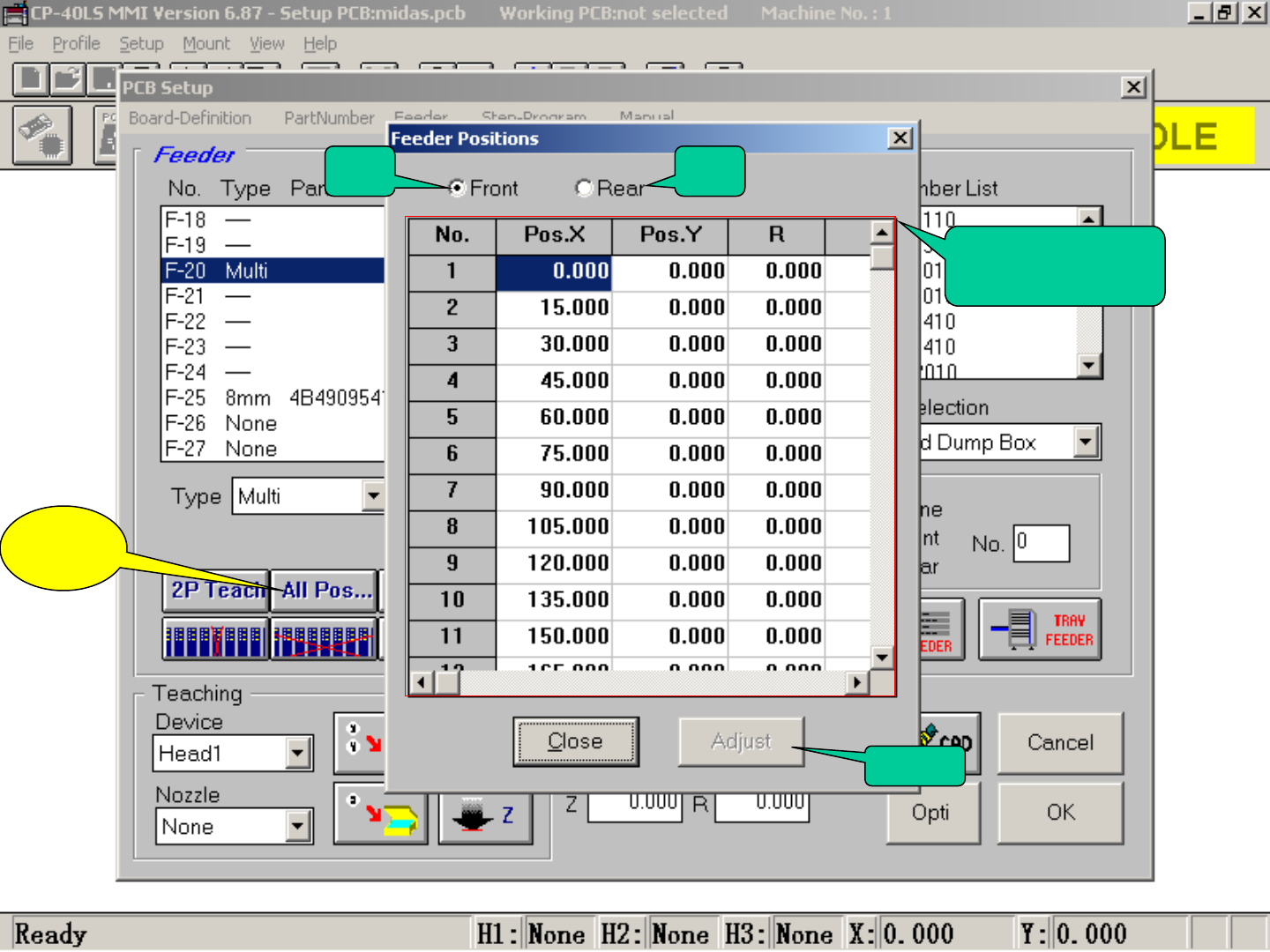Image resolution: width=1270 pixels, height=952 pixels.
Task: Expand the Nozzle None dropdown
Action: coord(298,827)
